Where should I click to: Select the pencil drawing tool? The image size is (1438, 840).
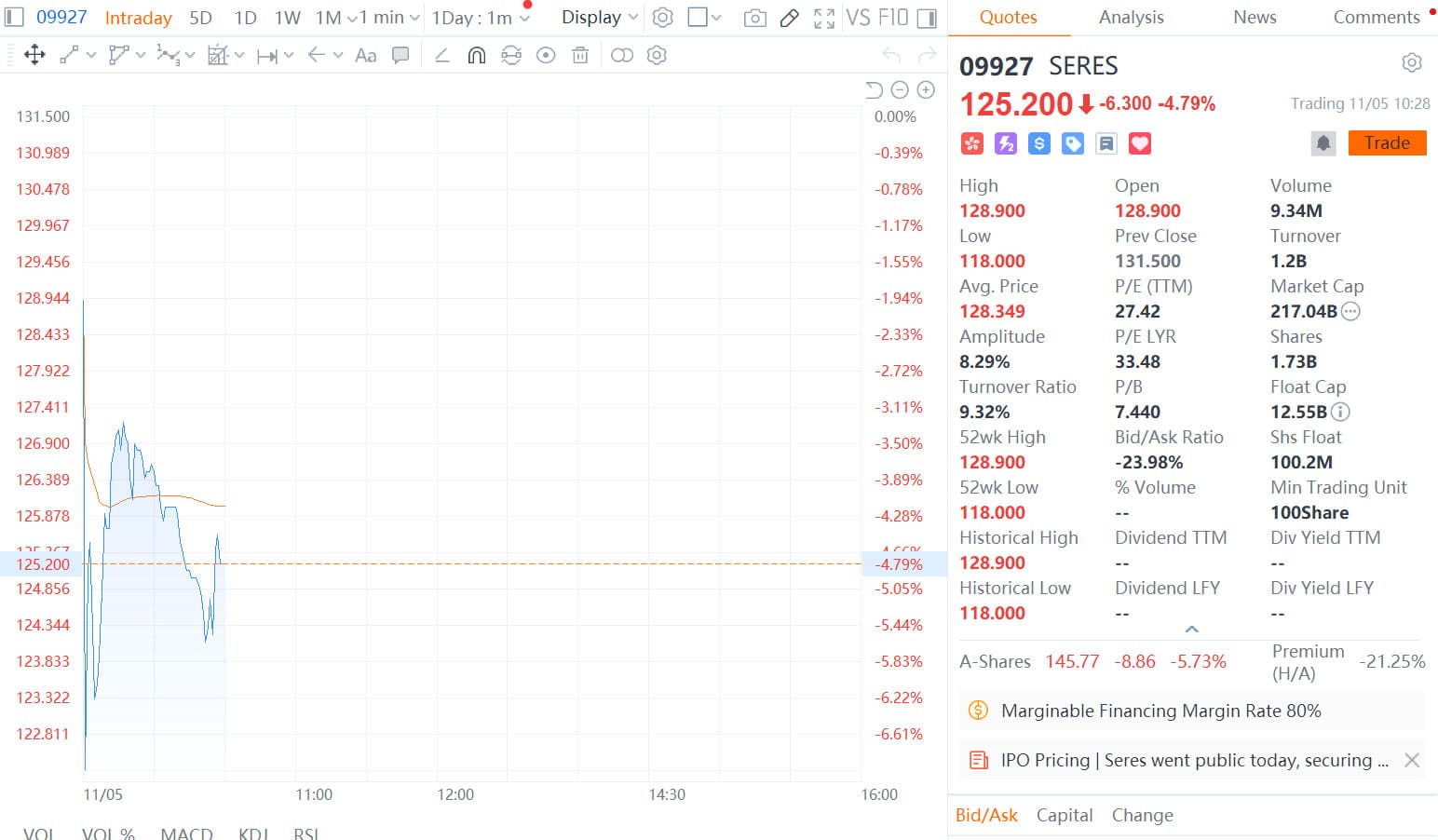790,17
